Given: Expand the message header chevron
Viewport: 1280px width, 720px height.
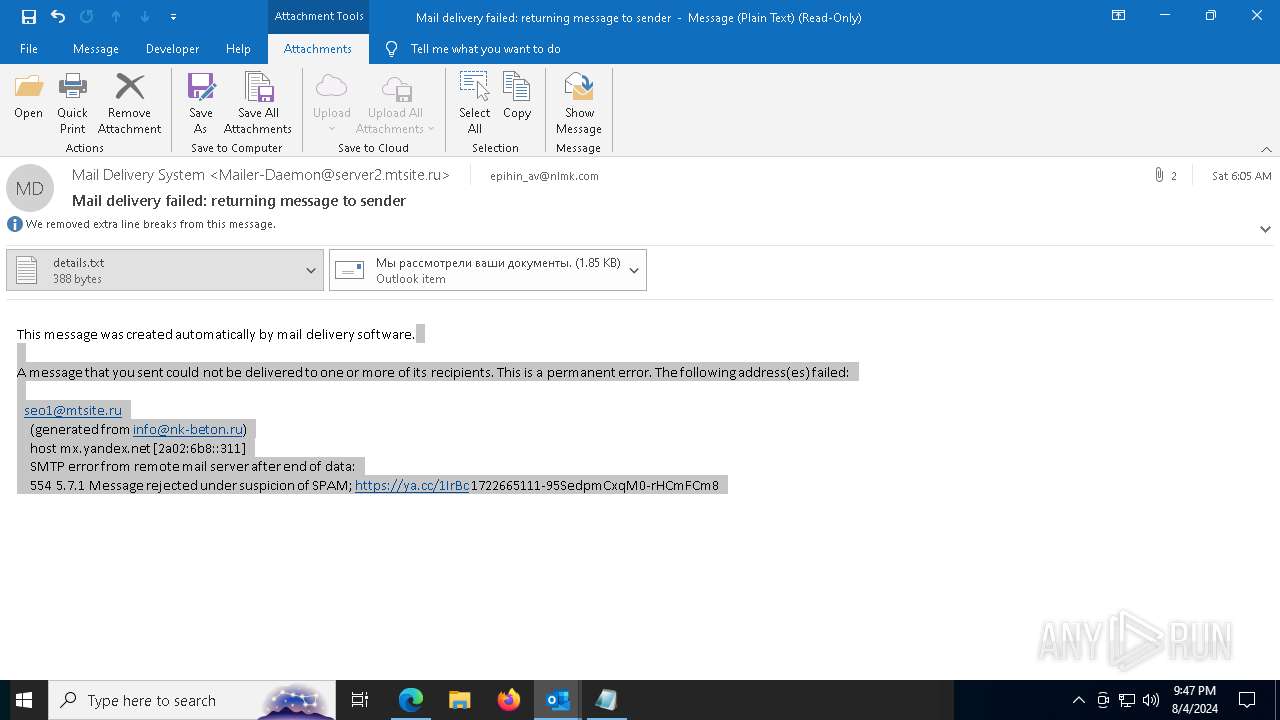Looking at the screenshot, I should (1265, 229).
